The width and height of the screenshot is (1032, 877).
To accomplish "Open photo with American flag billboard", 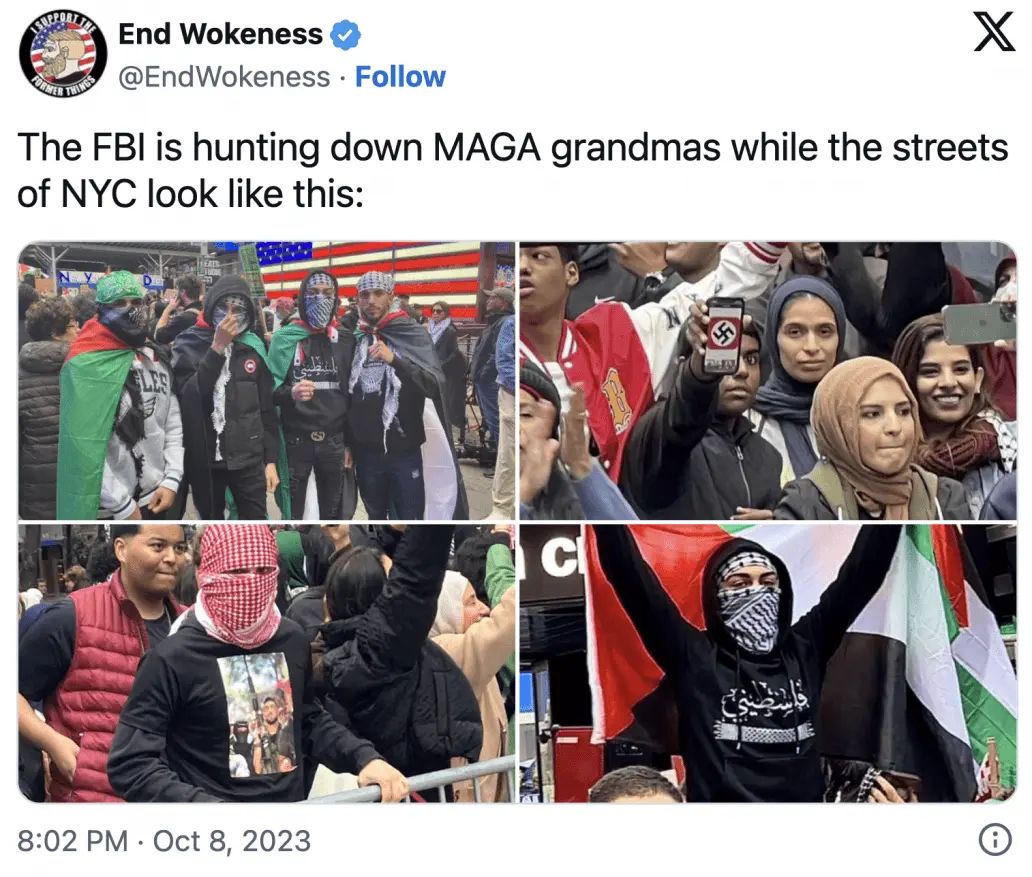I will [x=267, y=381].
